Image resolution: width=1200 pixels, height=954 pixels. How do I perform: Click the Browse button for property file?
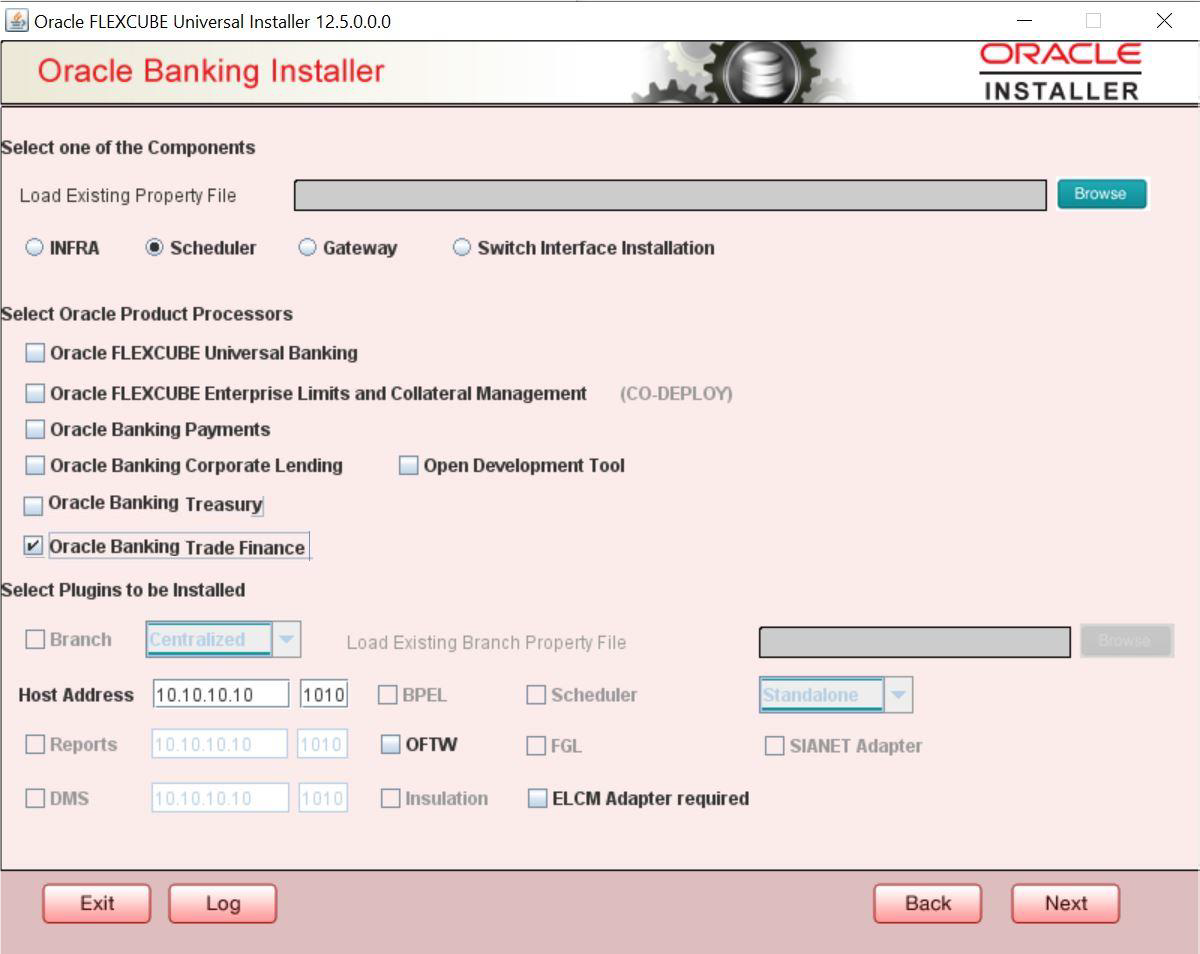1100,194
